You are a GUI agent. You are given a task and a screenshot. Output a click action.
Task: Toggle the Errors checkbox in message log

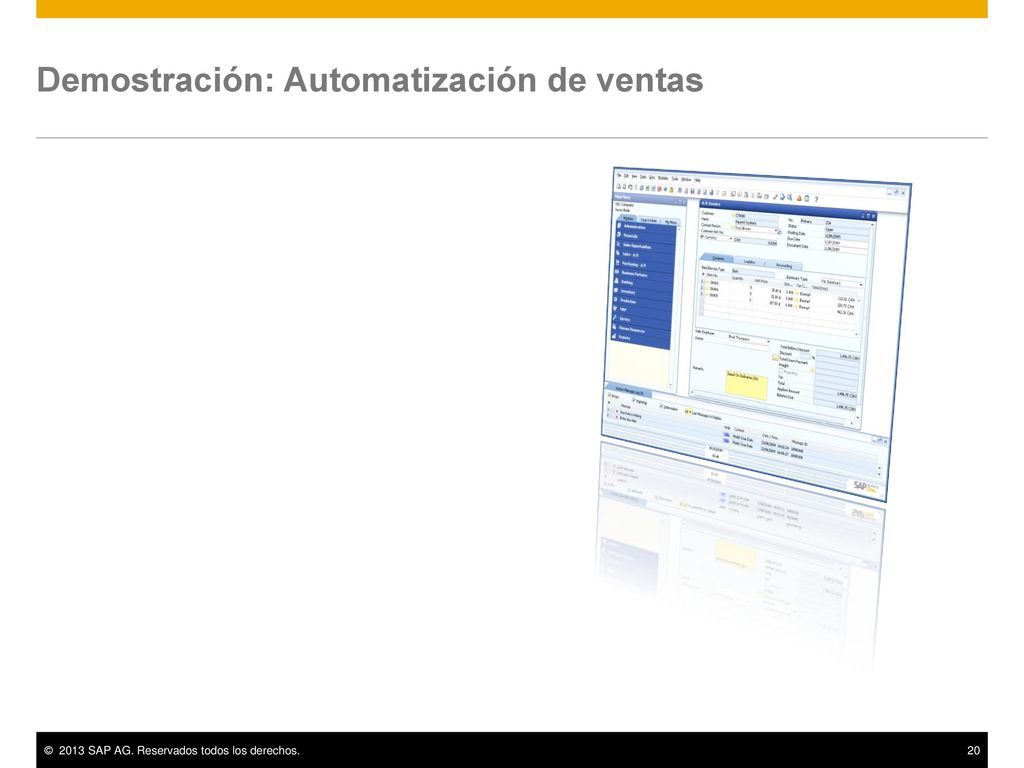609,395
